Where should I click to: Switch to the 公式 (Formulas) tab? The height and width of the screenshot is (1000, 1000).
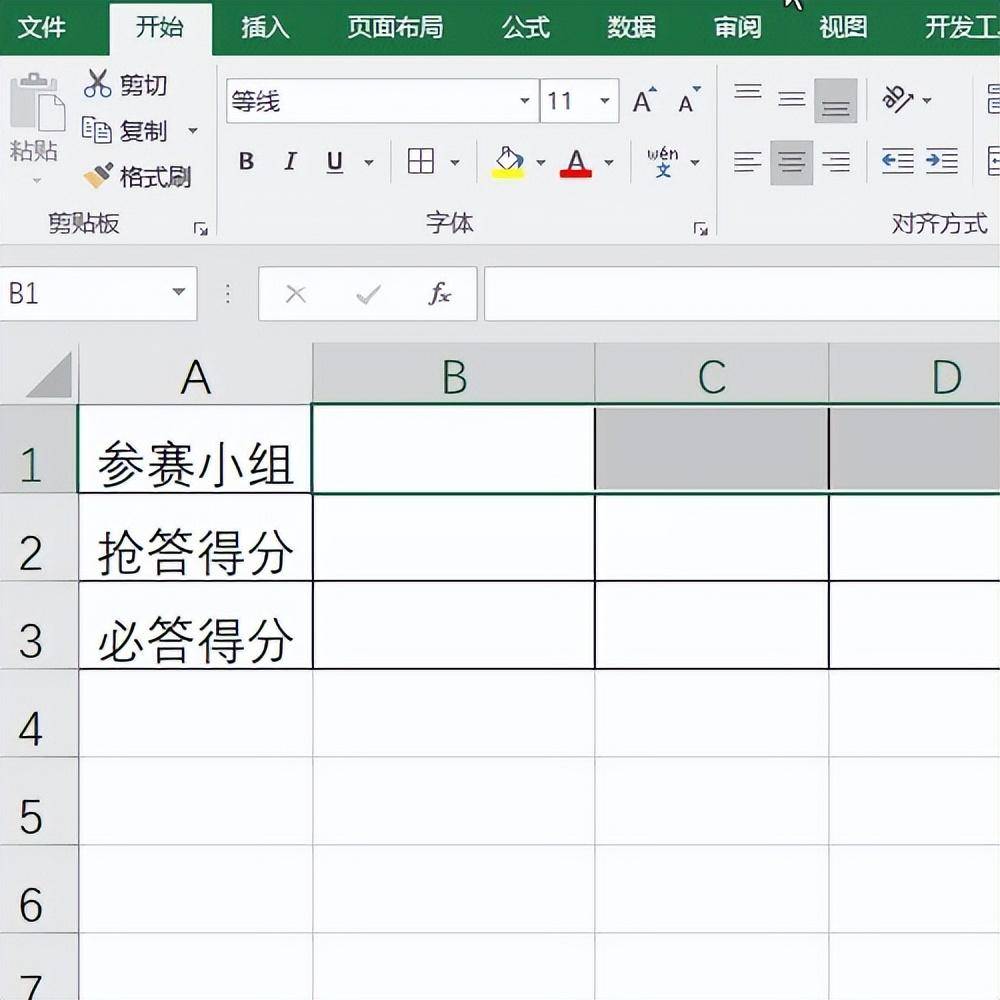point(526,27)
